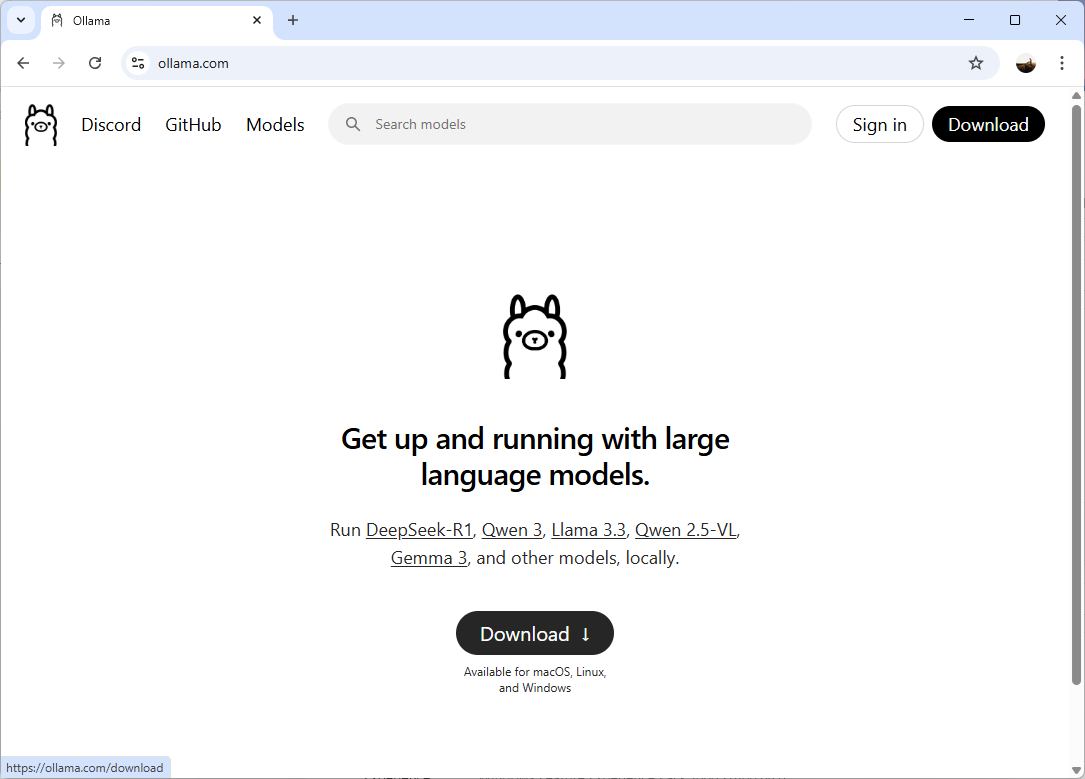Open the Llama 3.3 model link
Image resolution: width=1085 pixels, height=779 pixels.
tap(588, 530)
